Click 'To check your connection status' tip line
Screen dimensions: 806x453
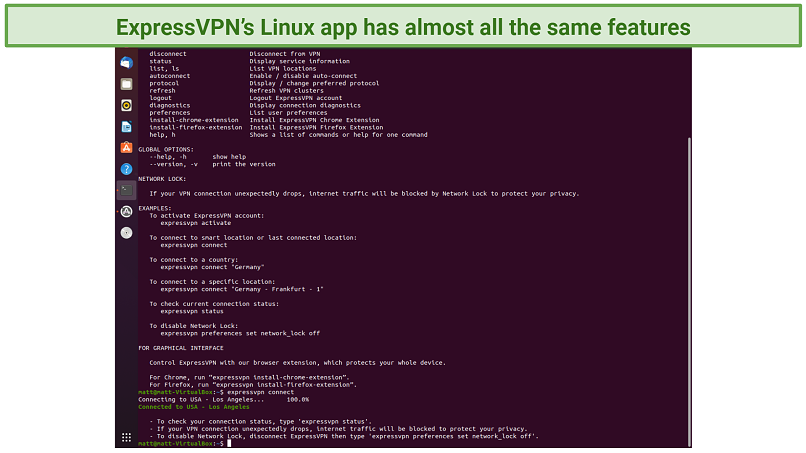[261, 421]
